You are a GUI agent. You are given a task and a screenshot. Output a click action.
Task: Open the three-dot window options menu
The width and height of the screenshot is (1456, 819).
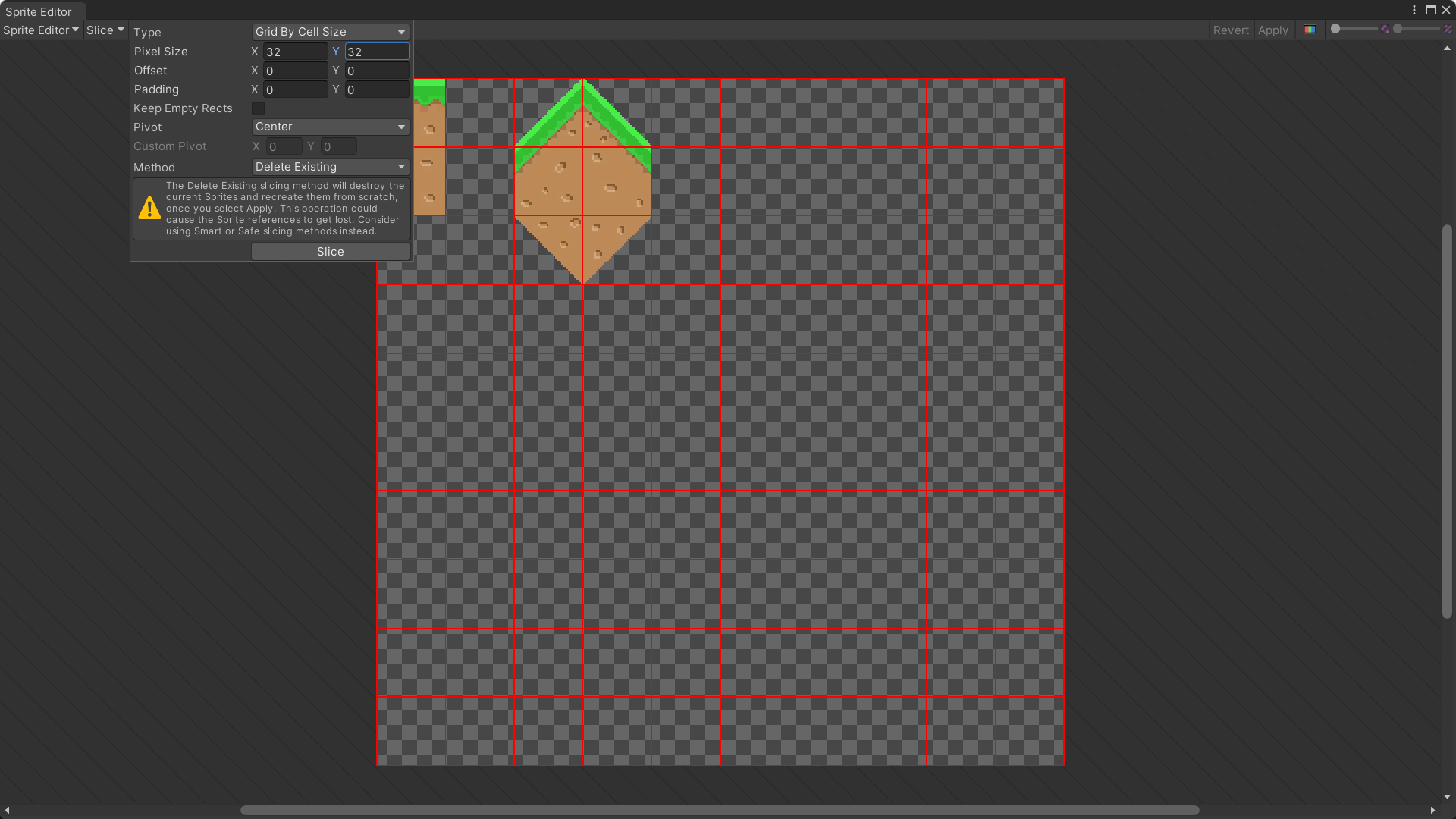pyautogui.click(x=1414, y=10)
